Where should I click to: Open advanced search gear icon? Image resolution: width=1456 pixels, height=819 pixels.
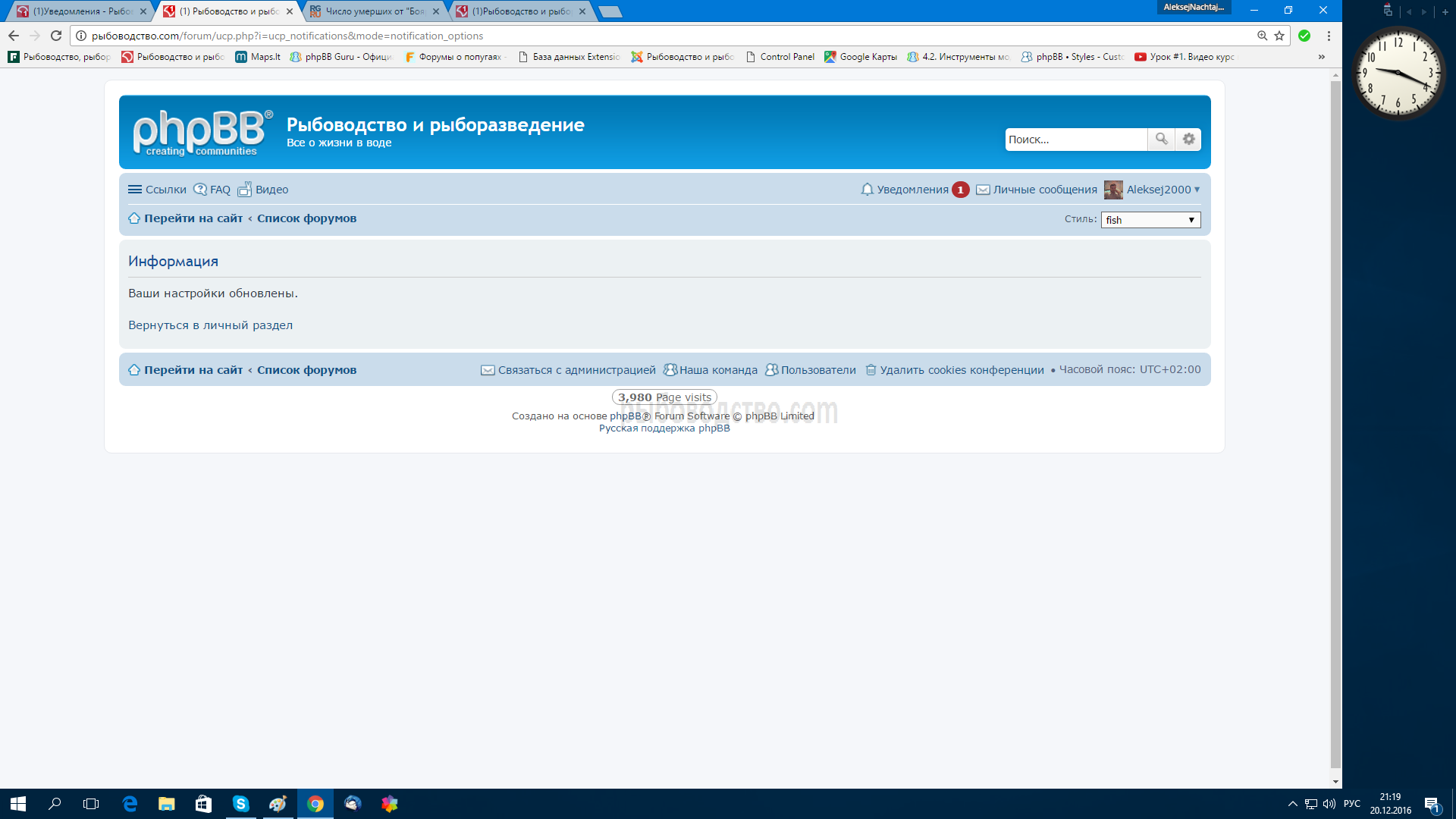point(1188,139)
